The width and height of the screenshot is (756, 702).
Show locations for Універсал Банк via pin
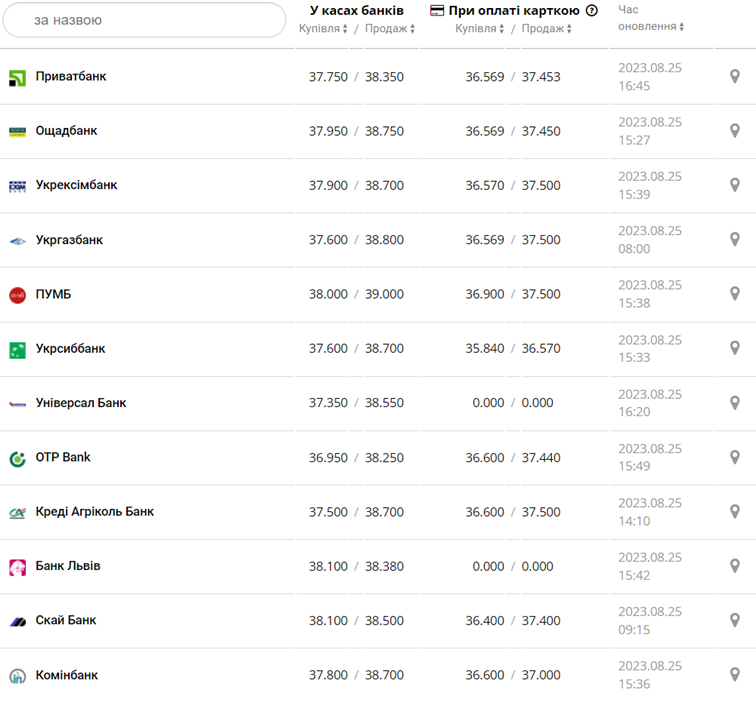tap(735, 403)
